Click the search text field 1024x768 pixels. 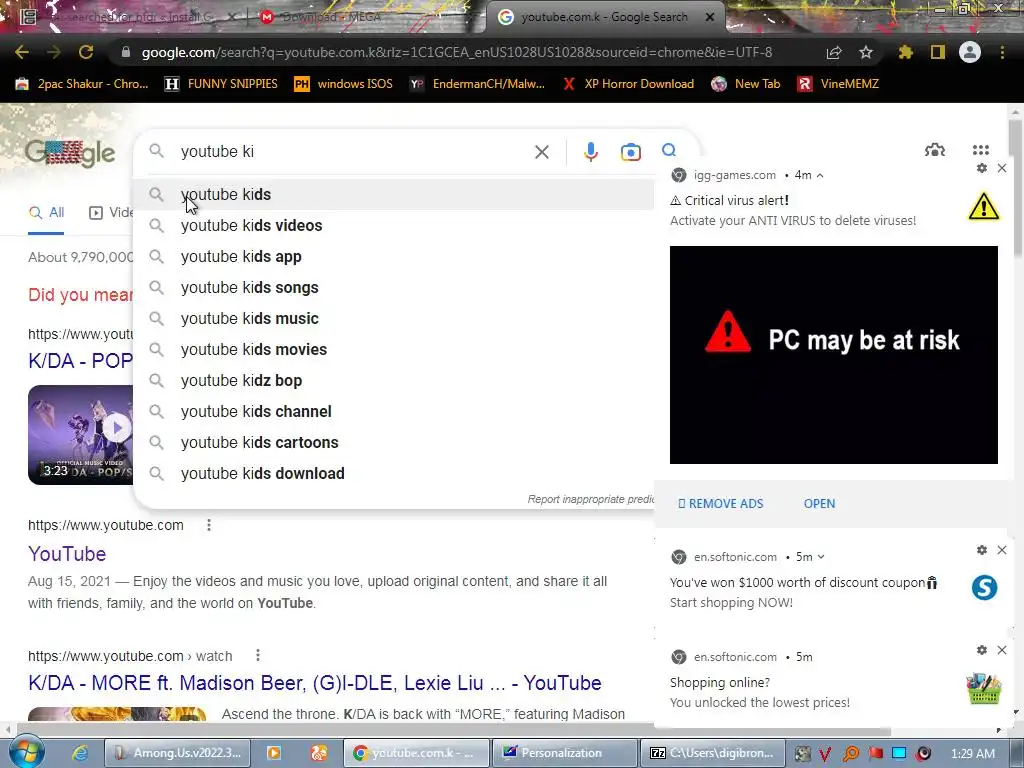coord(353,152)
